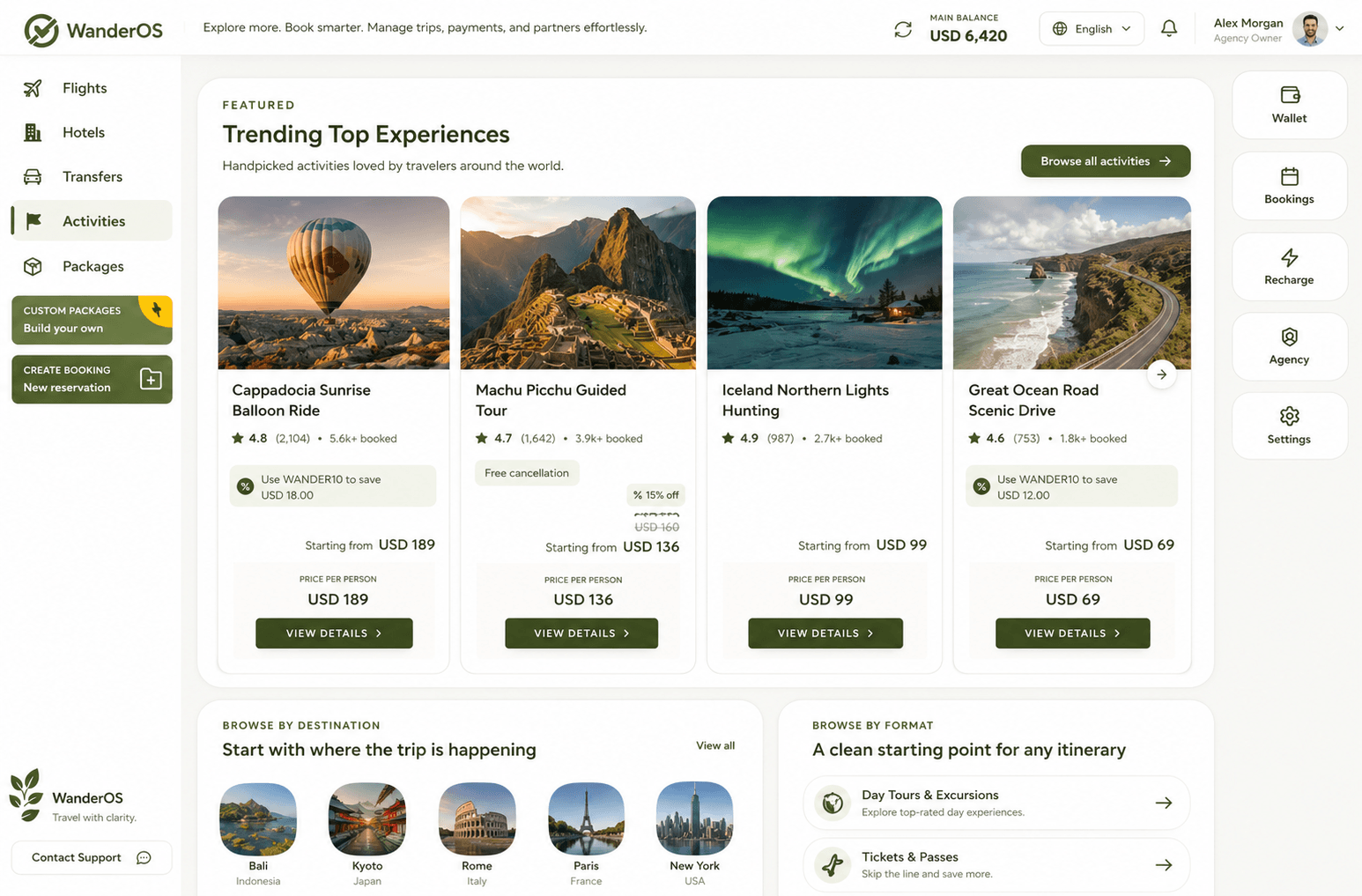Open the Wallet panel
This screenshot has width=1362, height=896.
point(1289,105)
